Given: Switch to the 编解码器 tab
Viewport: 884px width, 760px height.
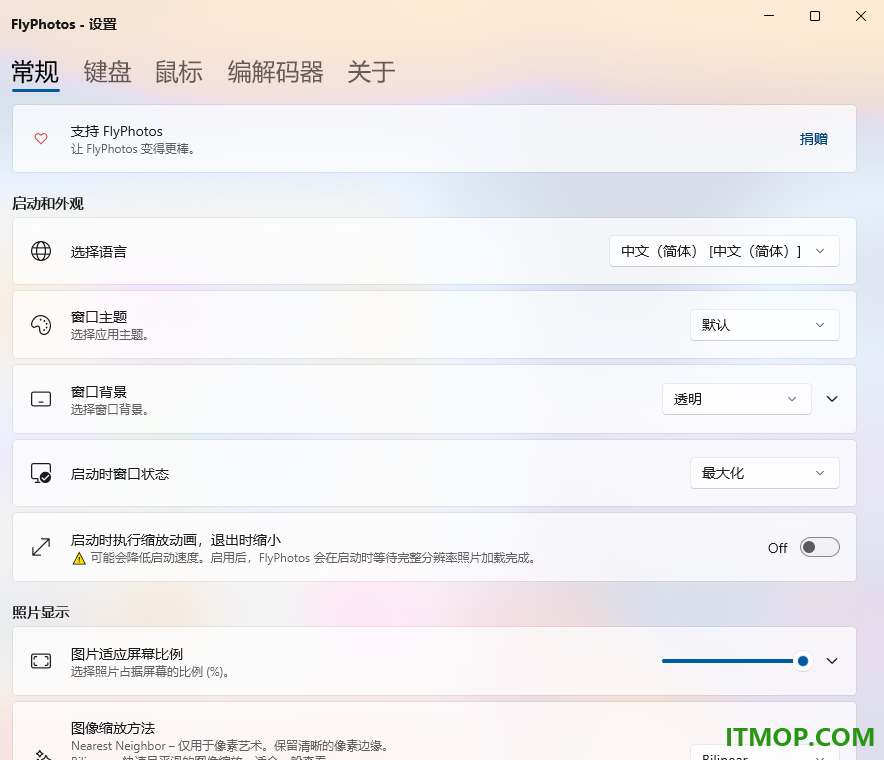Looking at the screenshot, I should coord(275,72).
